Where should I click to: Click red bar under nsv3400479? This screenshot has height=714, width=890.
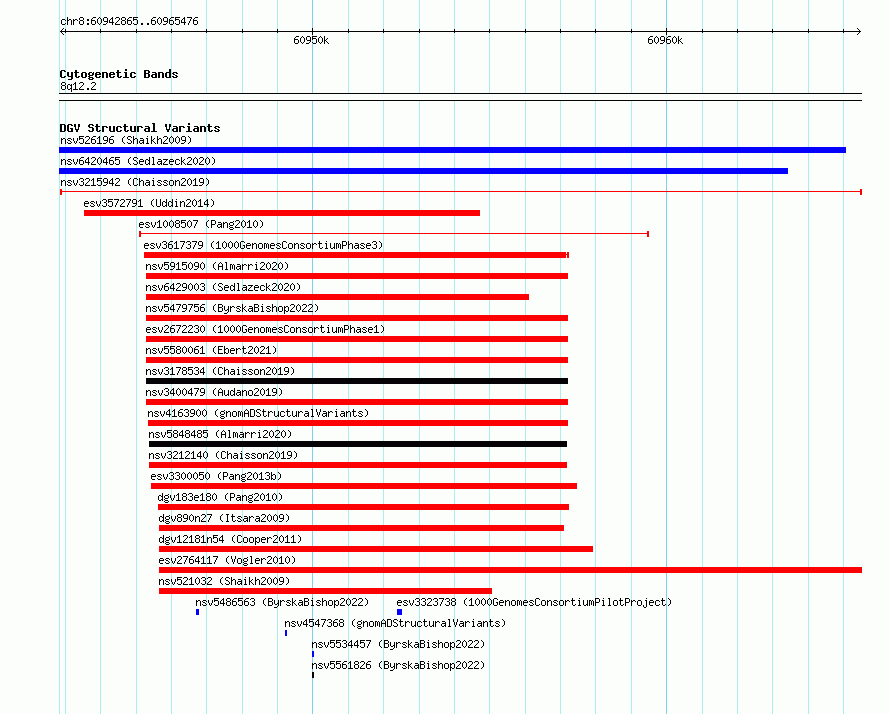point(357,402)
